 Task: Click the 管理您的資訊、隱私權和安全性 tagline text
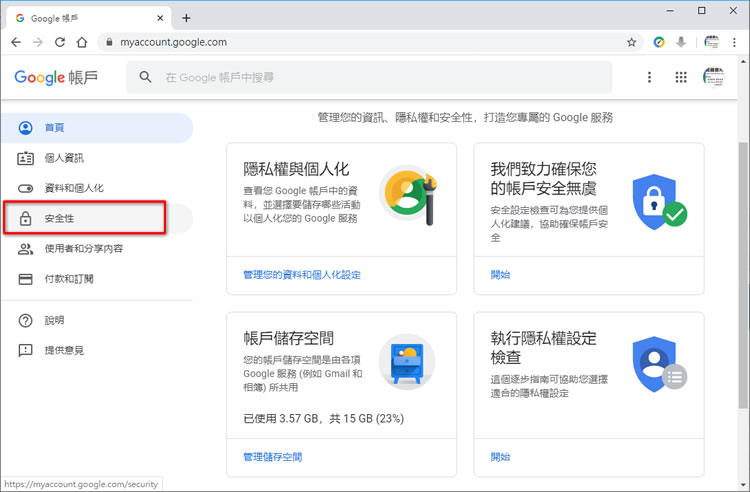click(465, 118)
